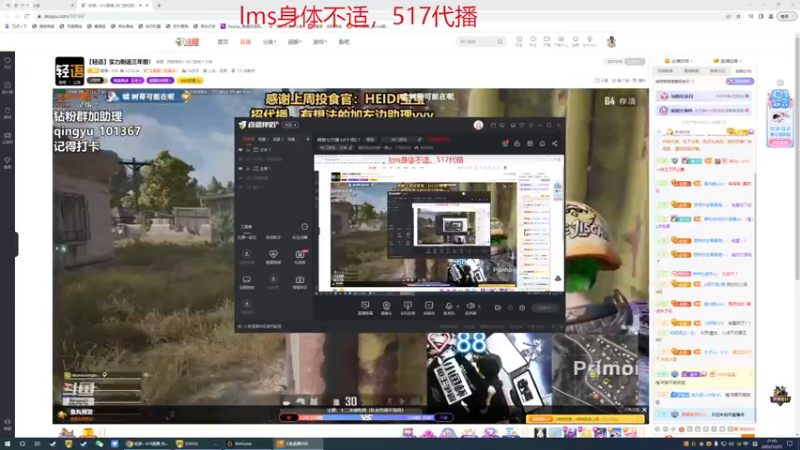Expand speaker options arrow
The height and width of the screenshot is (450, 800).
click(x=479, y=307)
